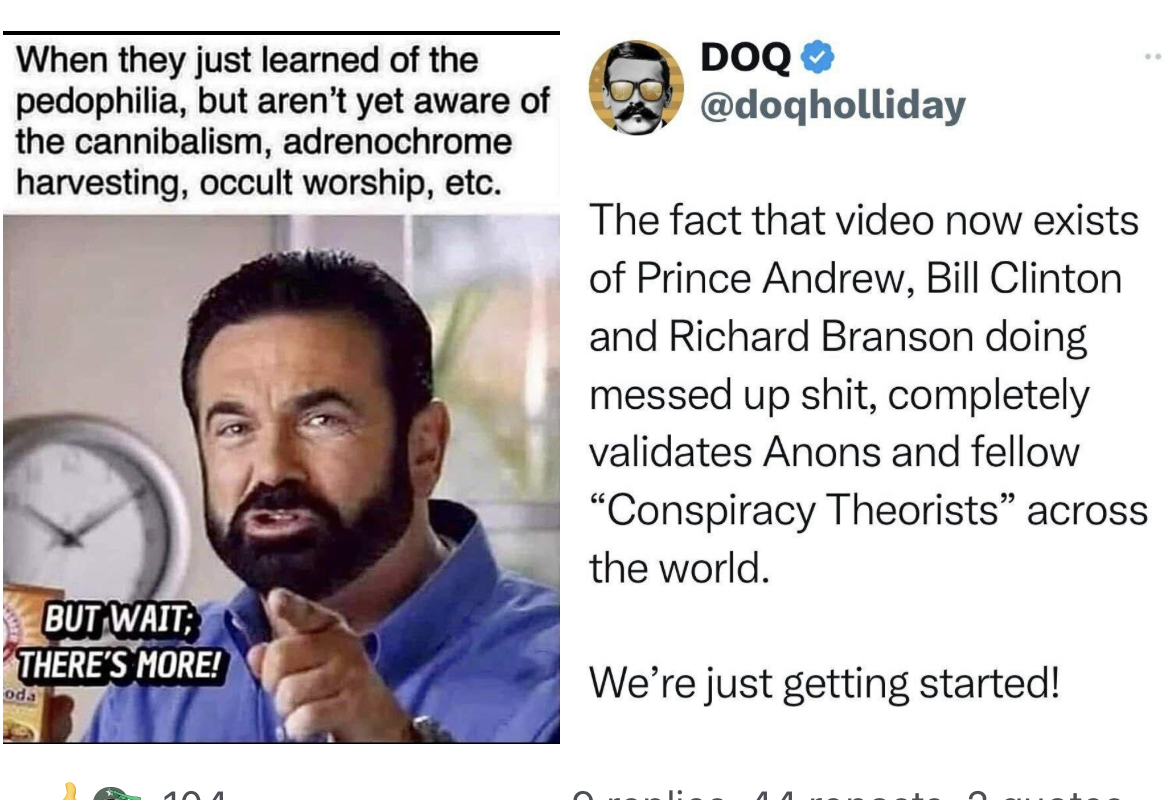
Task: Open the more options dots menu
Action: click(x=1154, y=56)
